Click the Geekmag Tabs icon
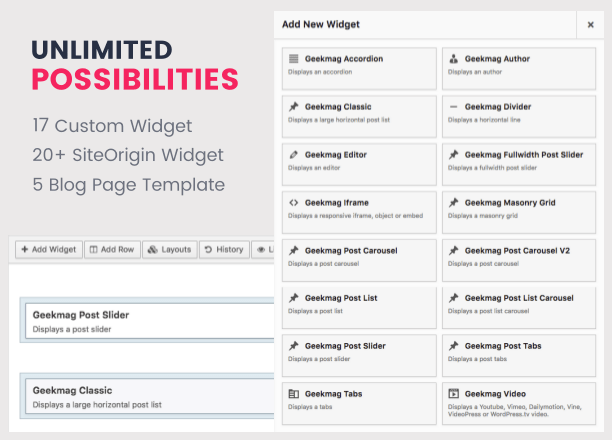 point(294,394)
